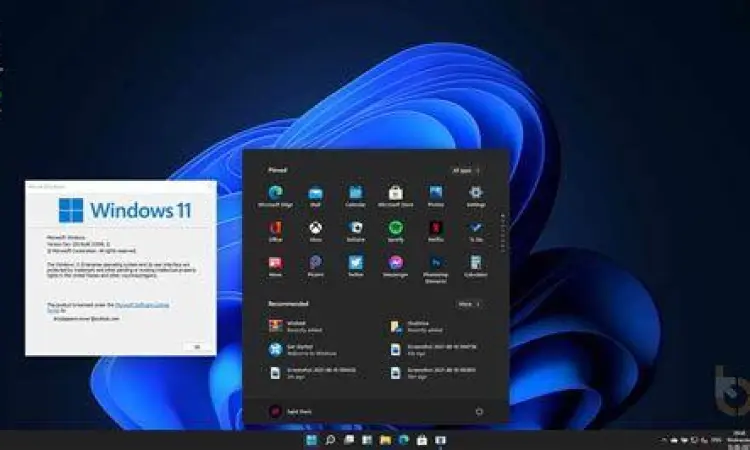750x450 pixels.
Task: Launch the Xbox app
Action: point(315,228)
